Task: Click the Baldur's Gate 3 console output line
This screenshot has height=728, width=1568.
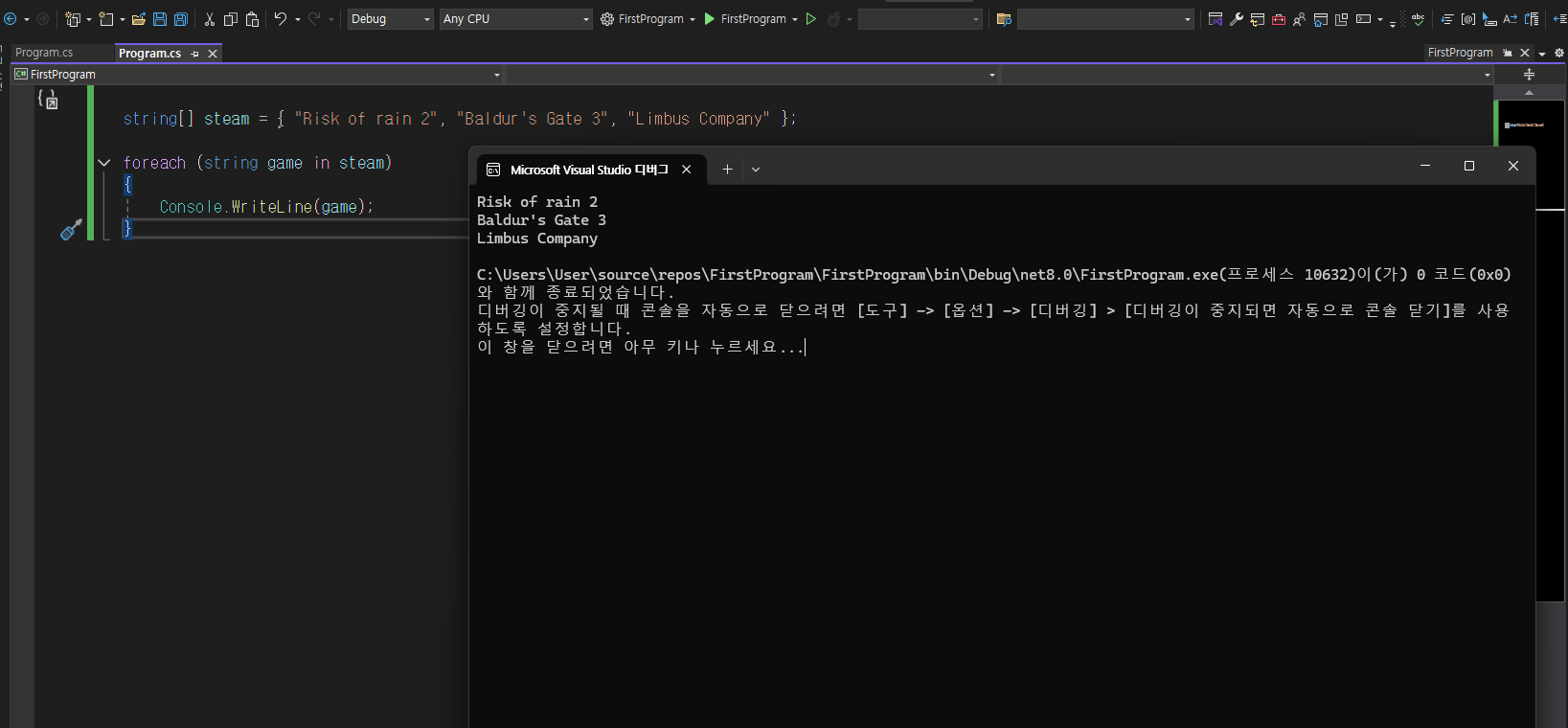Action: pyautogui.click(x=541, y=220)
